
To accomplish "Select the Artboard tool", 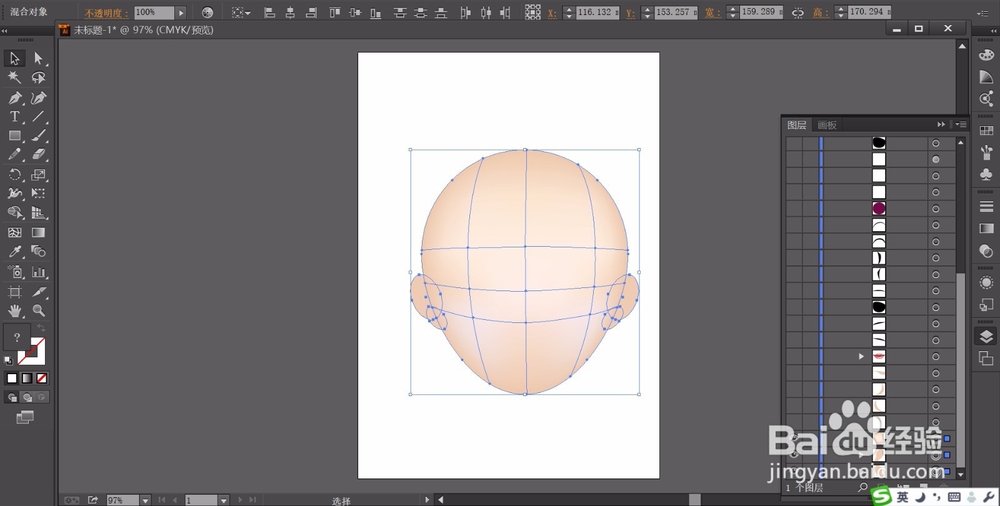I will click(15, 292).
